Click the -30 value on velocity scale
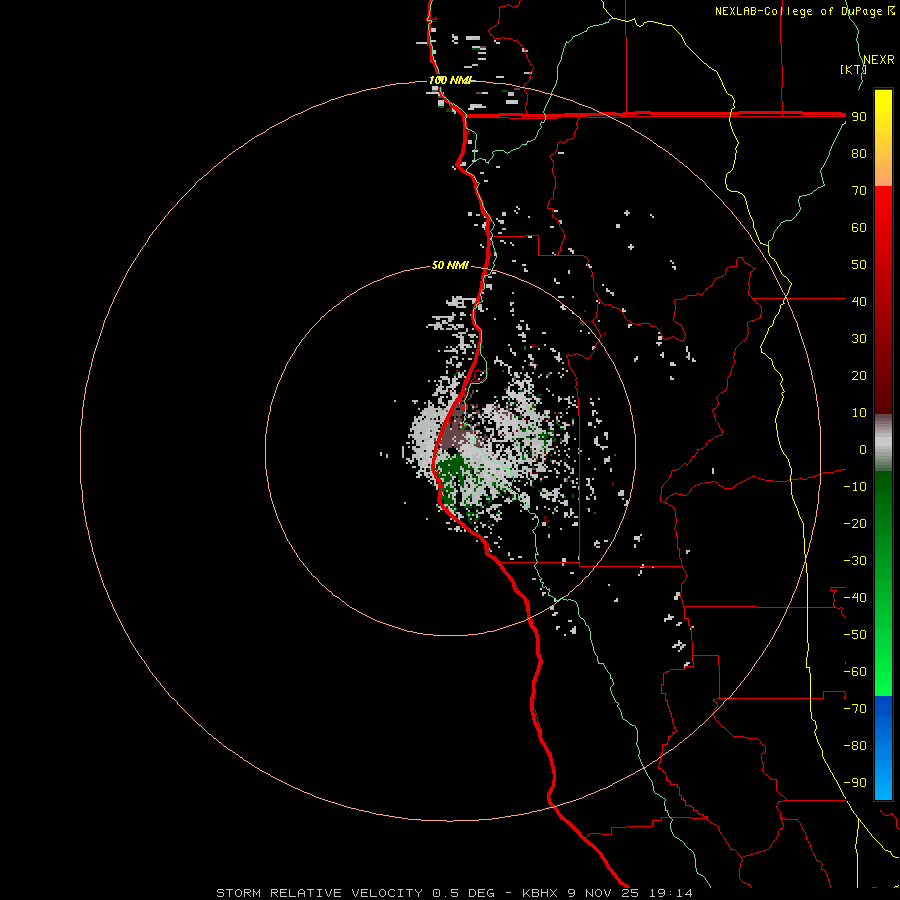This screenshot has height=900, width=900. click(x=855, y=561)
